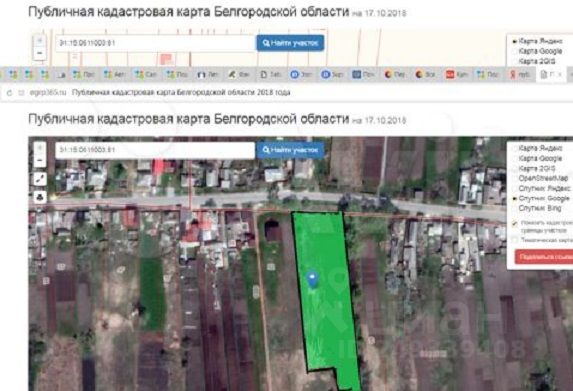Zoom out on the upper map
Screen dimensions: 573x391
(x=40, y=53)
